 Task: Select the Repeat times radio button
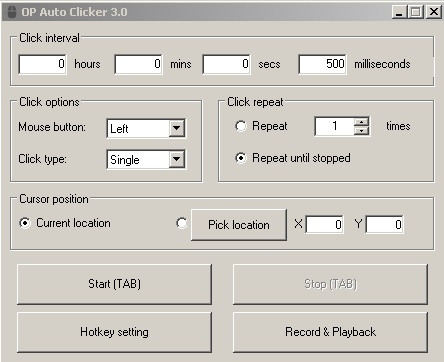tap(241, 126)
